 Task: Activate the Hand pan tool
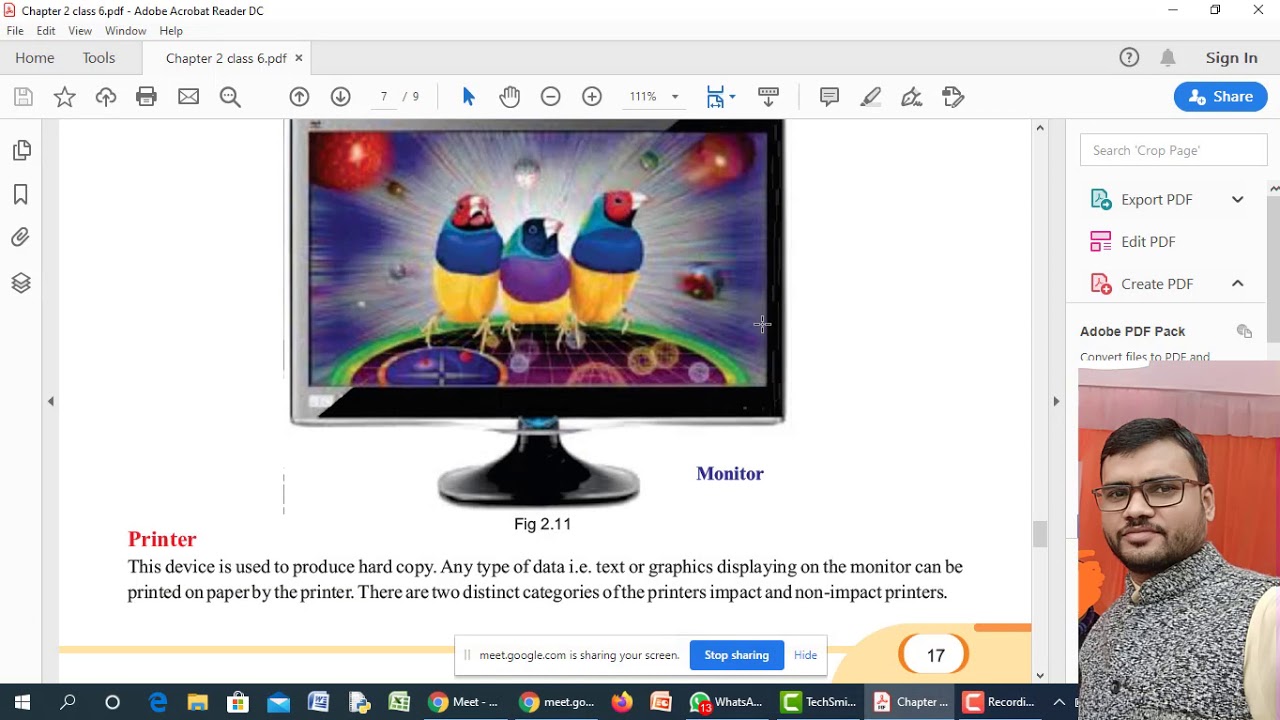[510, 97]
